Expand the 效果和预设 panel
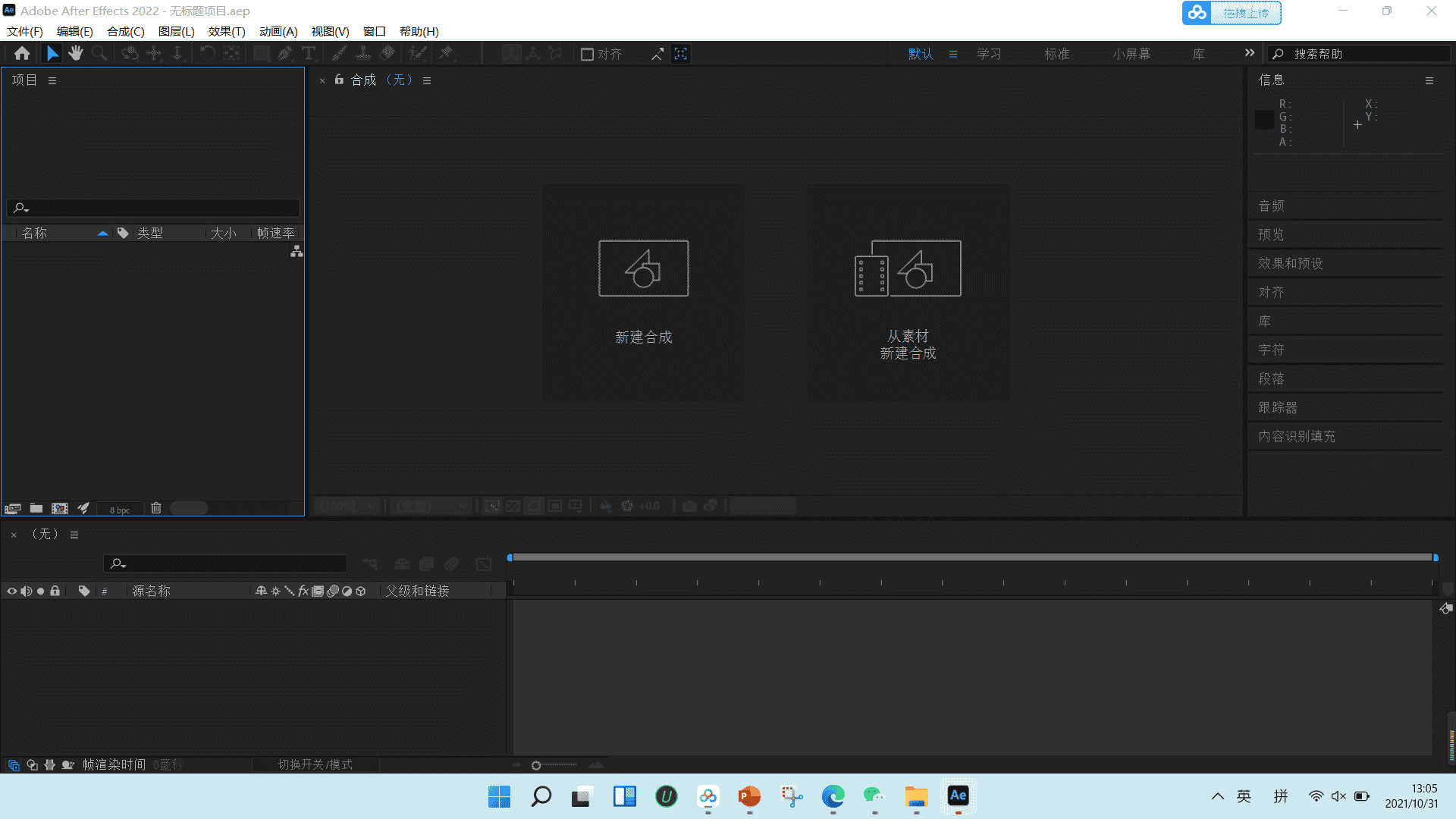1456x819 pixels. point(1290,263)
